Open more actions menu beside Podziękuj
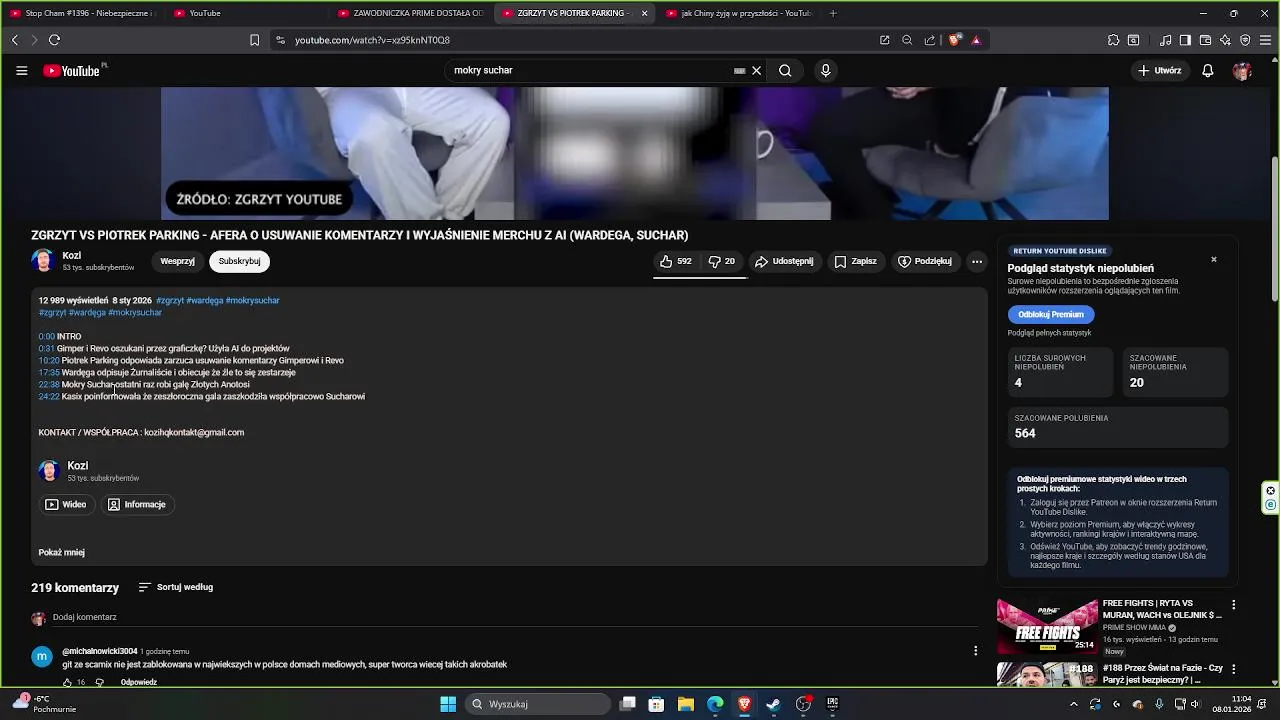 (977, 261)
